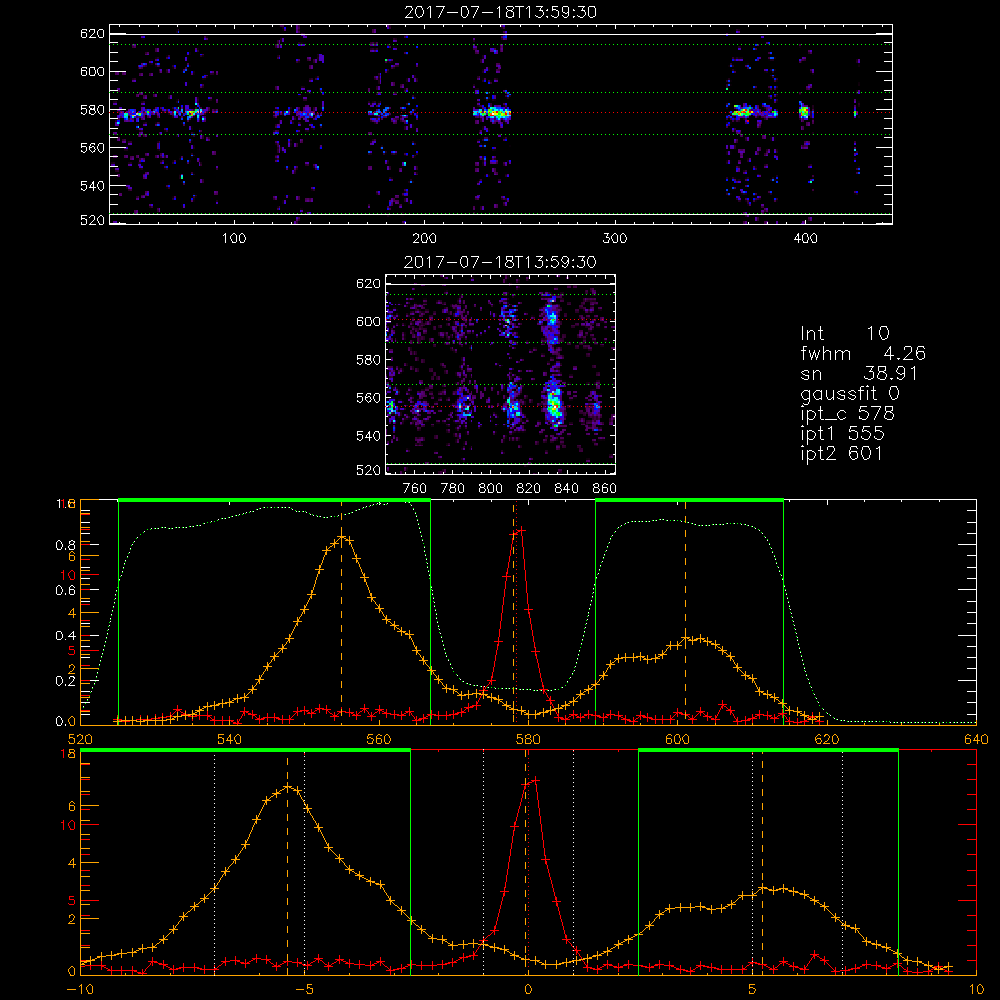The height and width of the screenshot is (1000, 1000).
Task: Click x-axis label 560 of profile plot
Action: [379, 739]
